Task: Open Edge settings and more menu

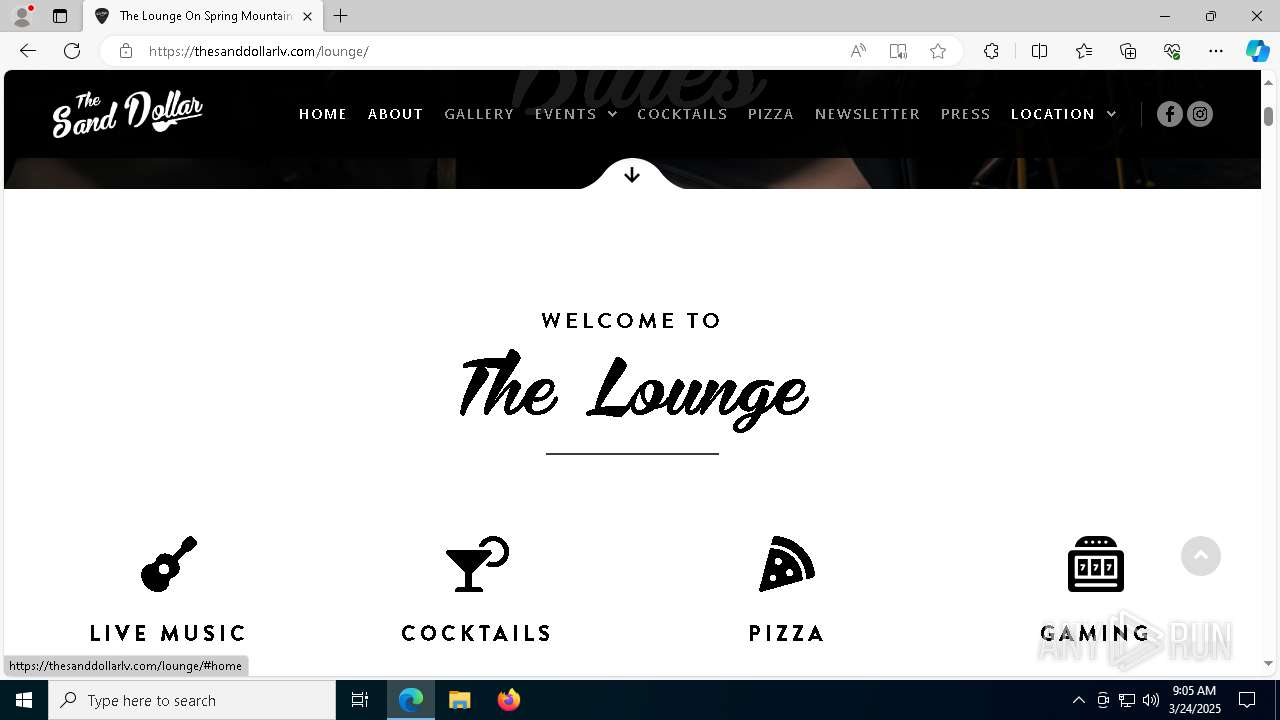Action: 1216,51
